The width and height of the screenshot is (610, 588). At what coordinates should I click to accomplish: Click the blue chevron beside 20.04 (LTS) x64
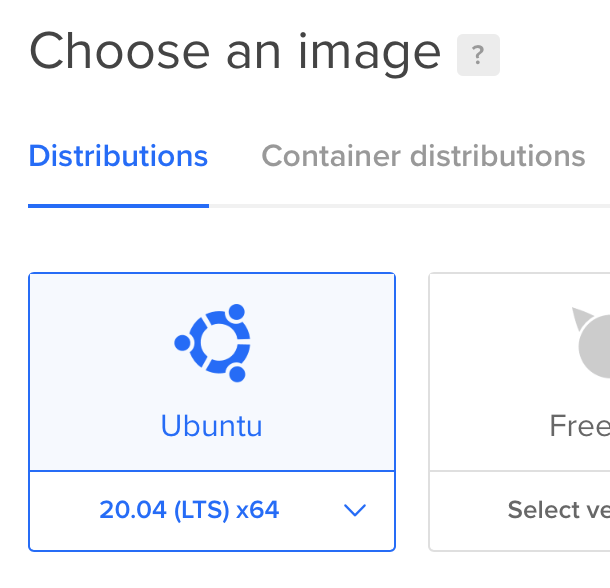pyautogui.click(x=355, y=510)
